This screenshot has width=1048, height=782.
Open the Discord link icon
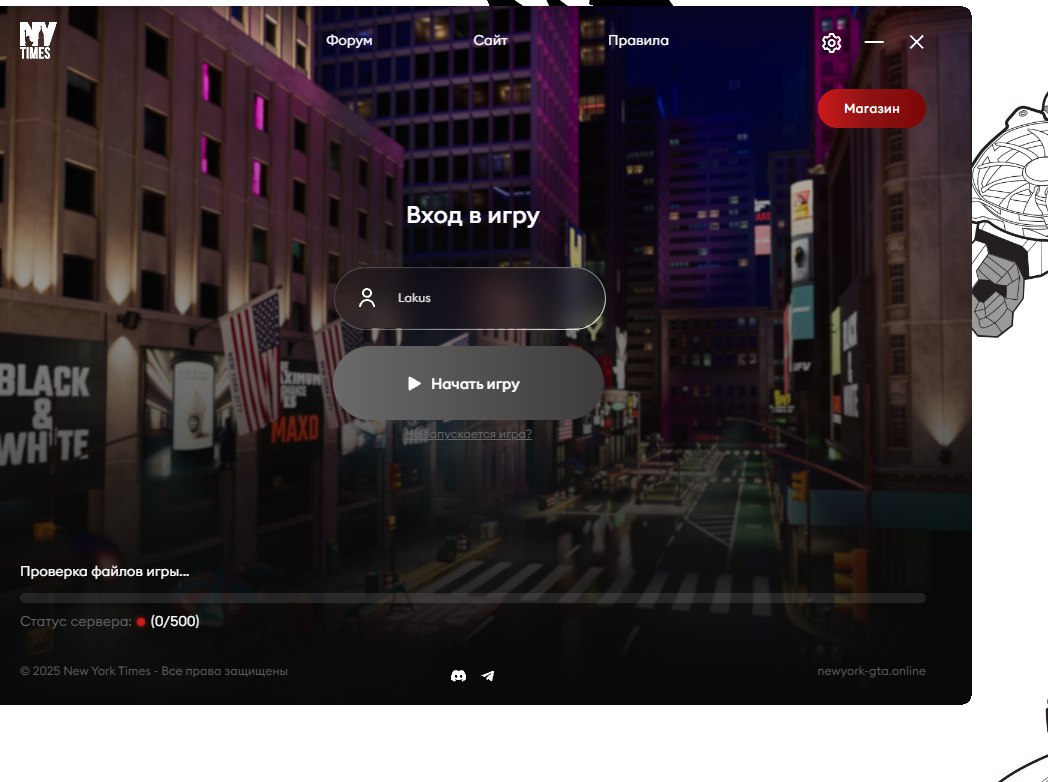click(x=458, y=676)
